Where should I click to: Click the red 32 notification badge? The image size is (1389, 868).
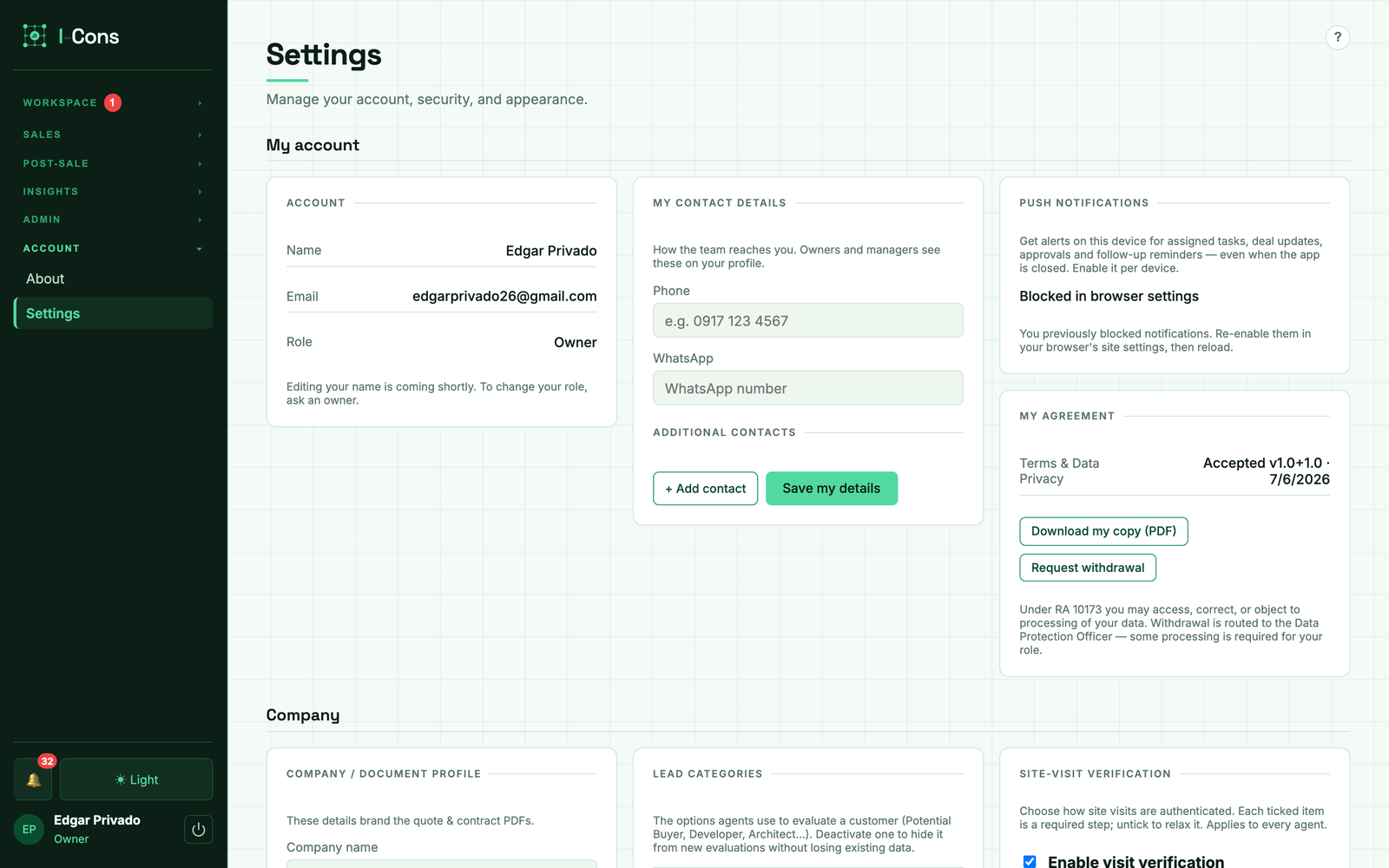tap(47, 761)
